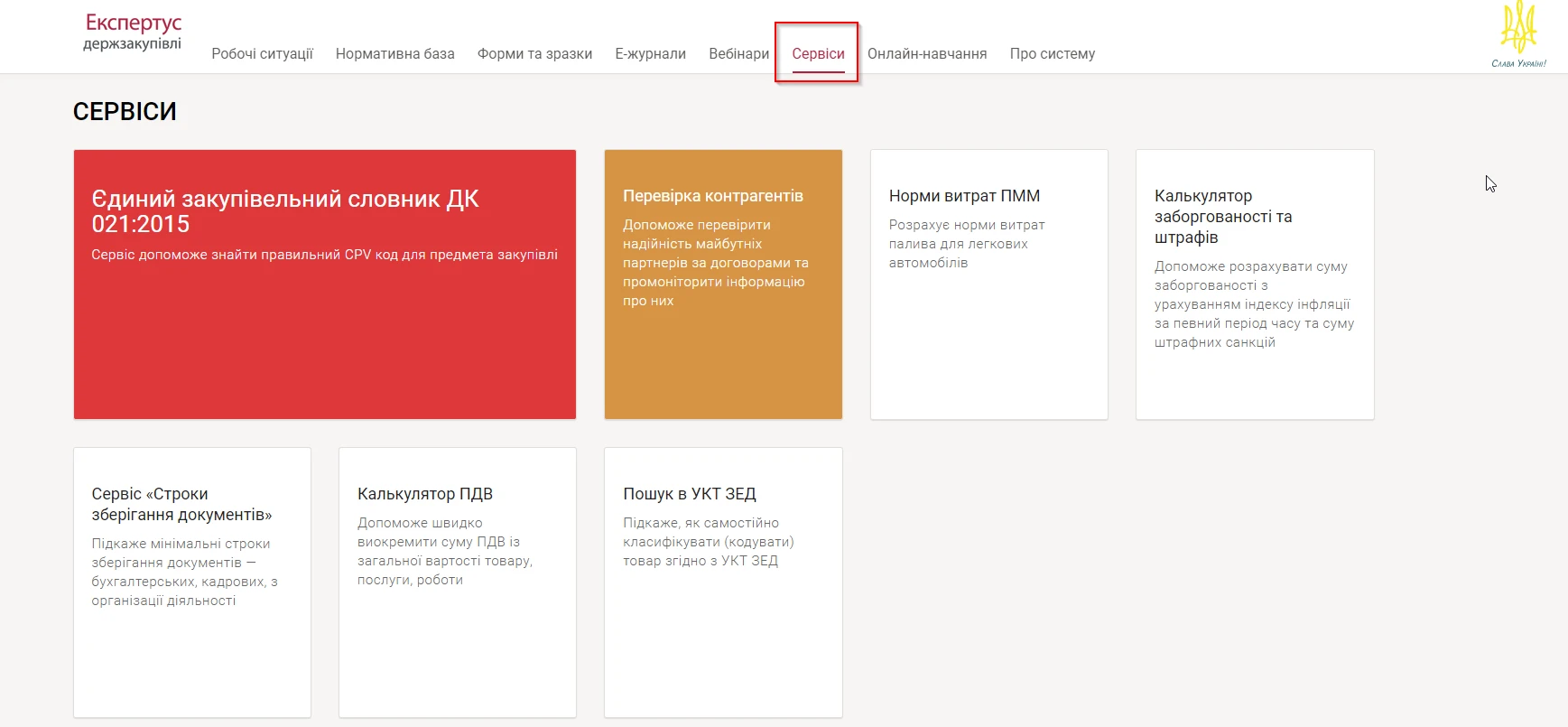Screen dimensions: 1568x727
Task: Open the Вебінари section
Action: click(738, 54)
